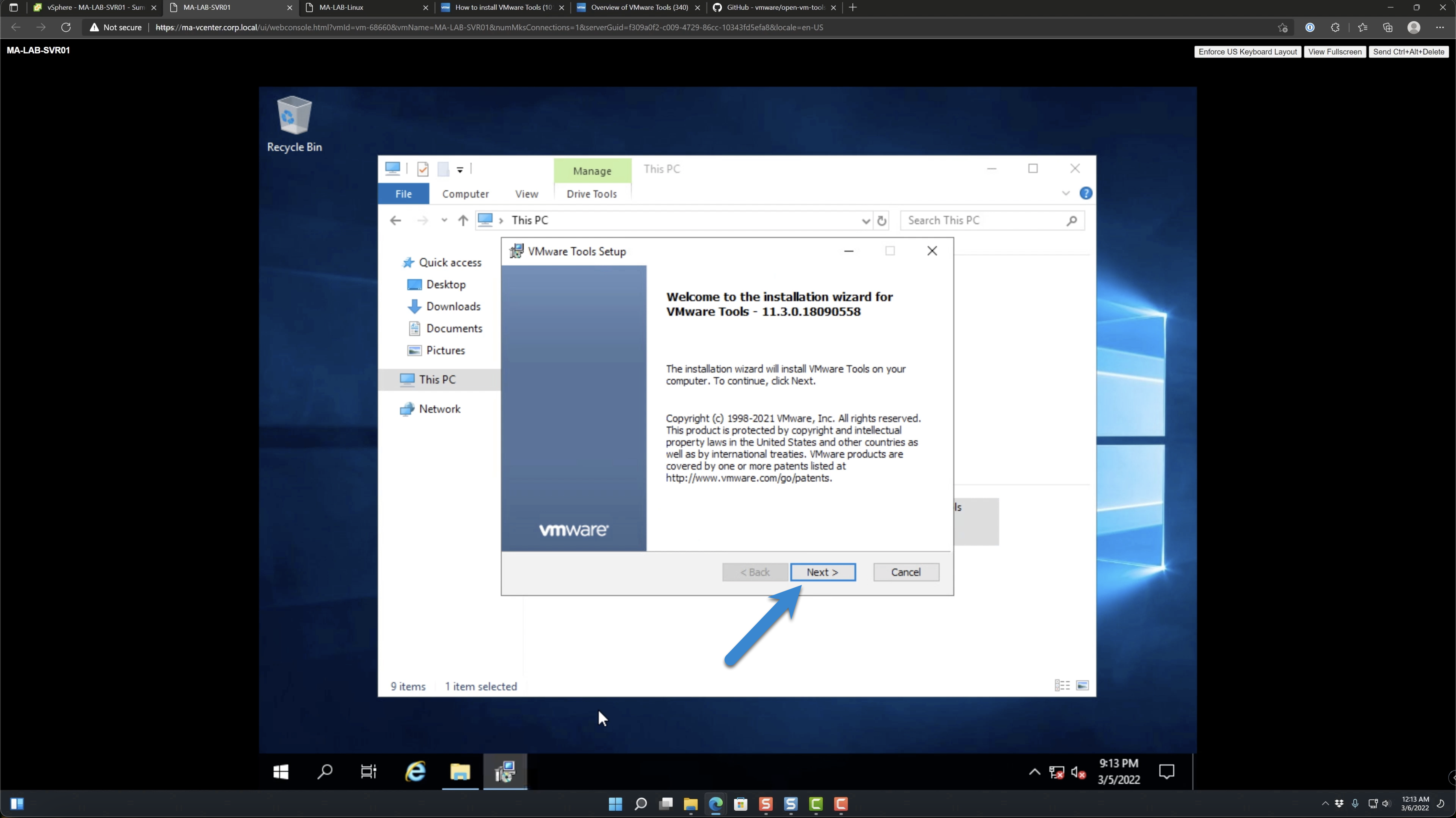Viewport: 1456px width, 818px height.
Task: Refresh the This PC view
Action: tap(882, 221)
